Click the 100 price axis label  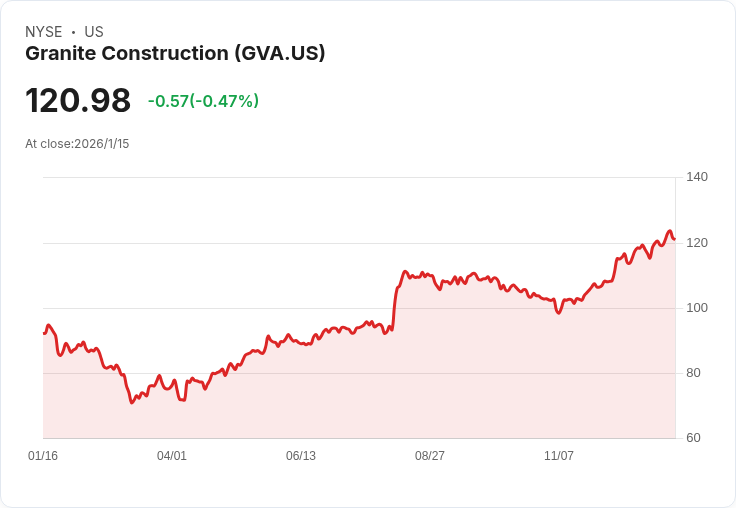(x=696, y=308)
